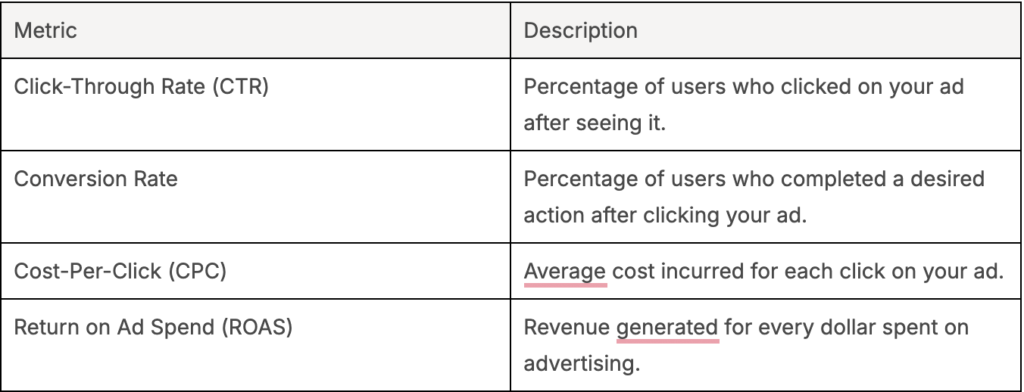The width and height of the screenshot is (1024, 392).
Task: Click the underlined word generated
Action: pos(667,328)
